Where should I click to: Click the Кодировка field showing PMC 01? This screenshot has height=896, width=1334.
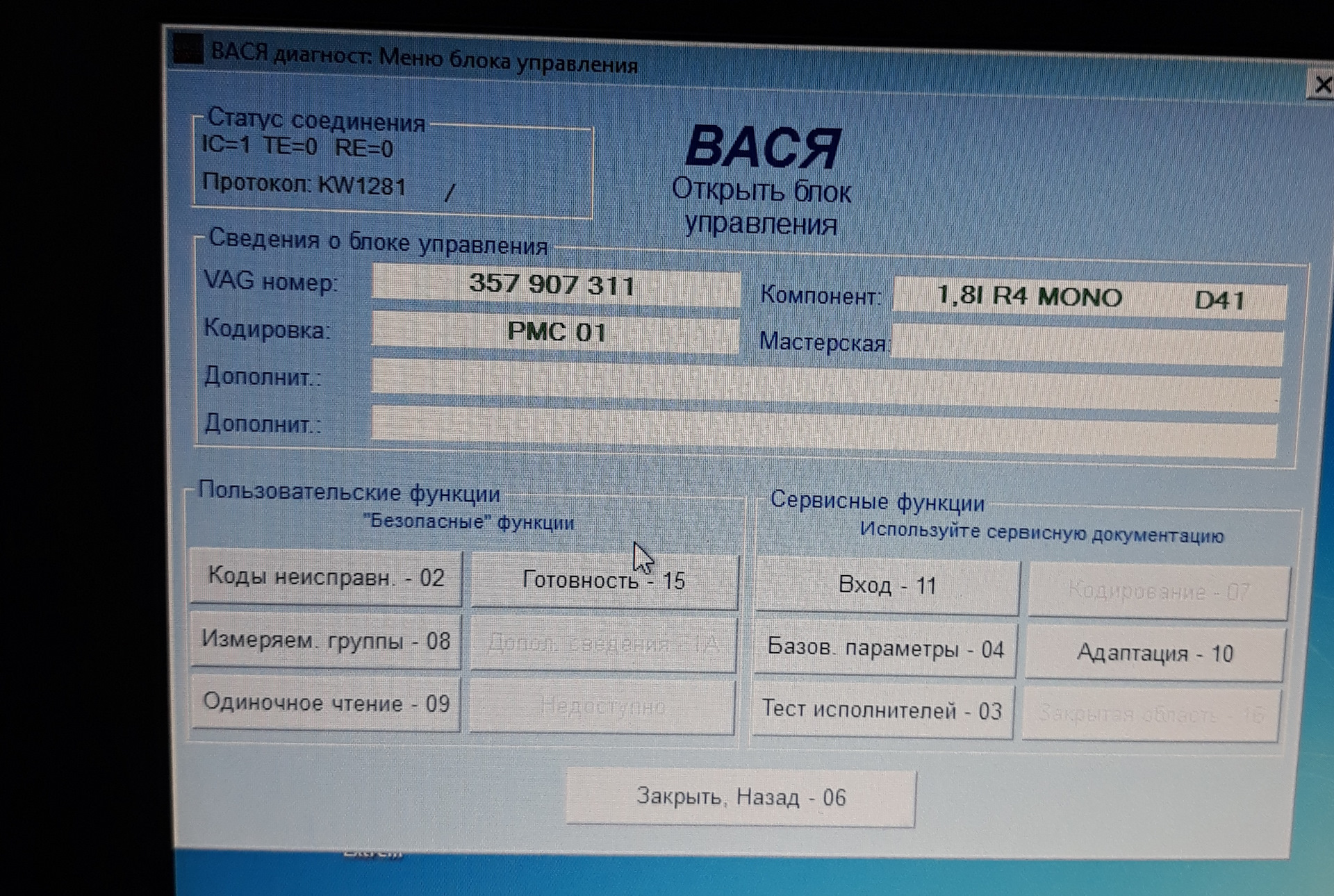click(556, 331)
